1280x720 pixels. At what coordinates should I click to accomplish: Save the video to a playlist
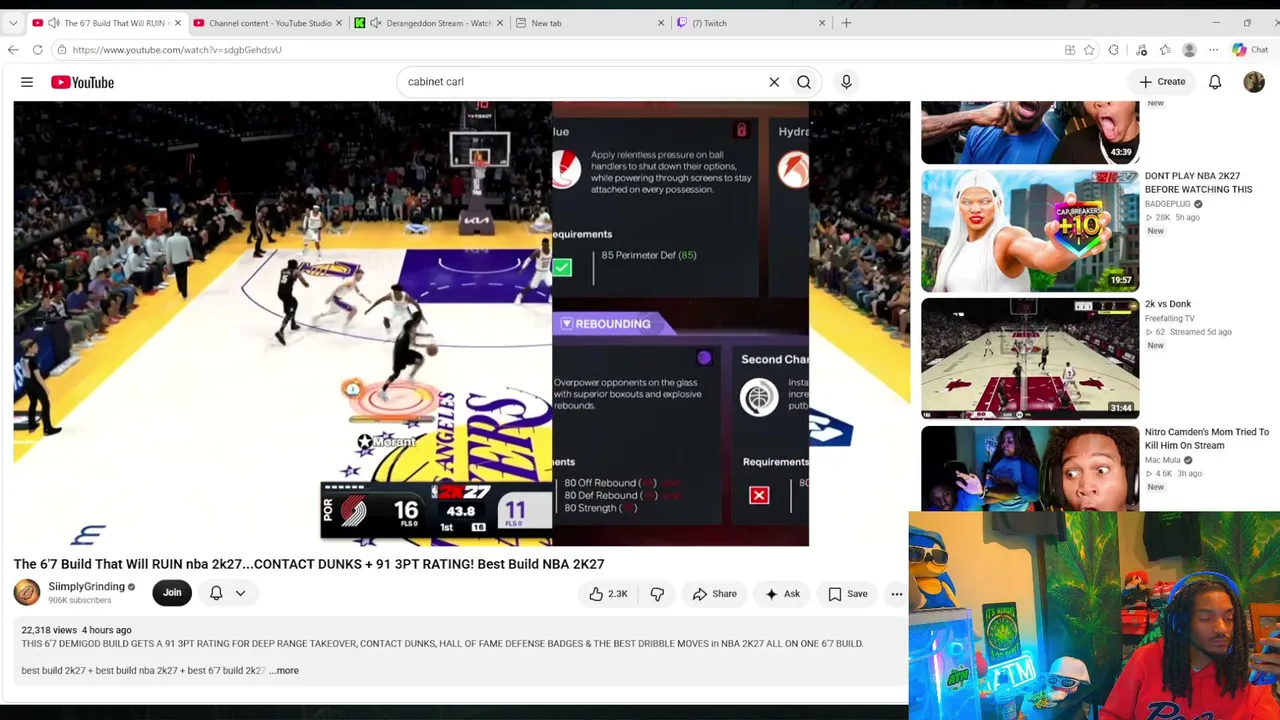[847, 594]
